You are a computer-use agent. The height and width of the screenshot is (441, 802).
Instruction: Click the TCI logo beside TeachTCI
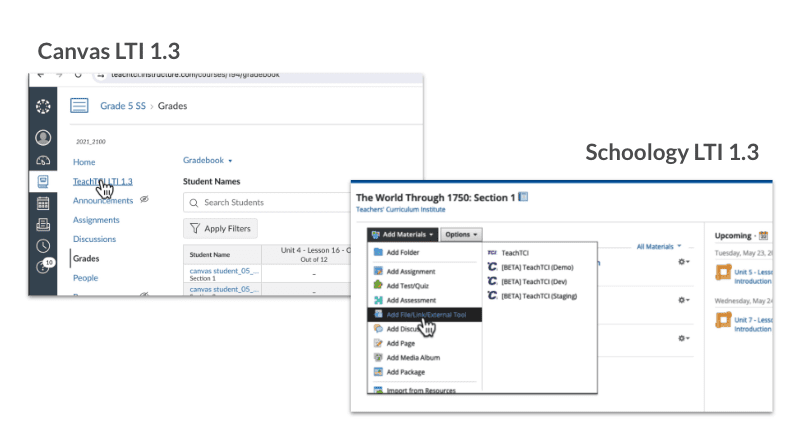click(x=492, y=253)
